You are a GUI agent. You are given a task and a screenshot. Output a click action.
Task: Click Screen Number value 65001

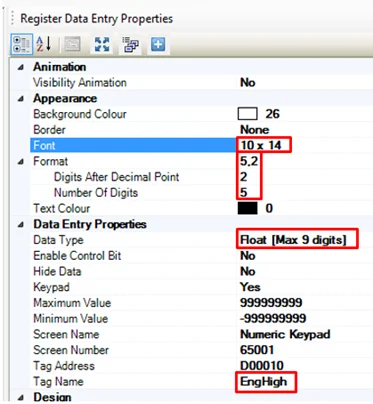pyautogui.click(x=257, y=350)
